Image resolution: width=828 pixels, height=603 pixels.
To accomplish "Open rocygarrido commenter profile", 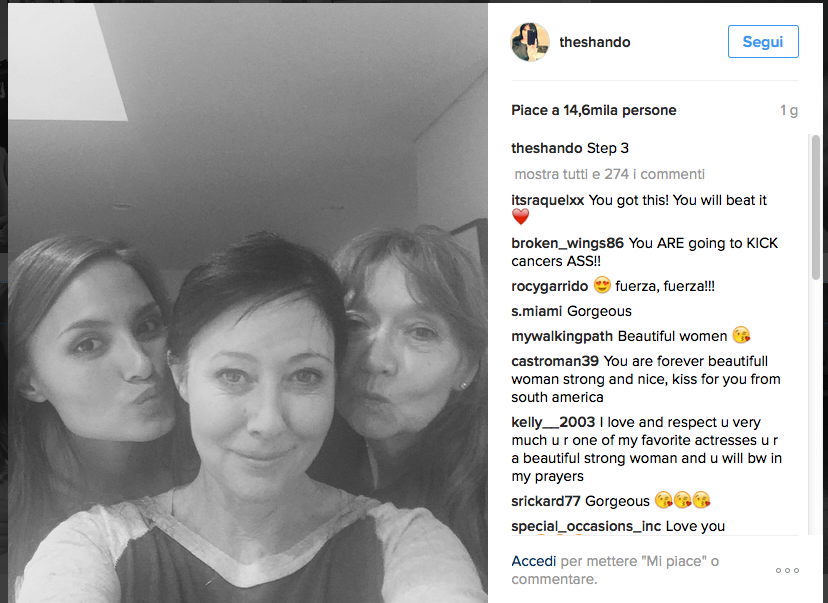I will click(549, 287).
